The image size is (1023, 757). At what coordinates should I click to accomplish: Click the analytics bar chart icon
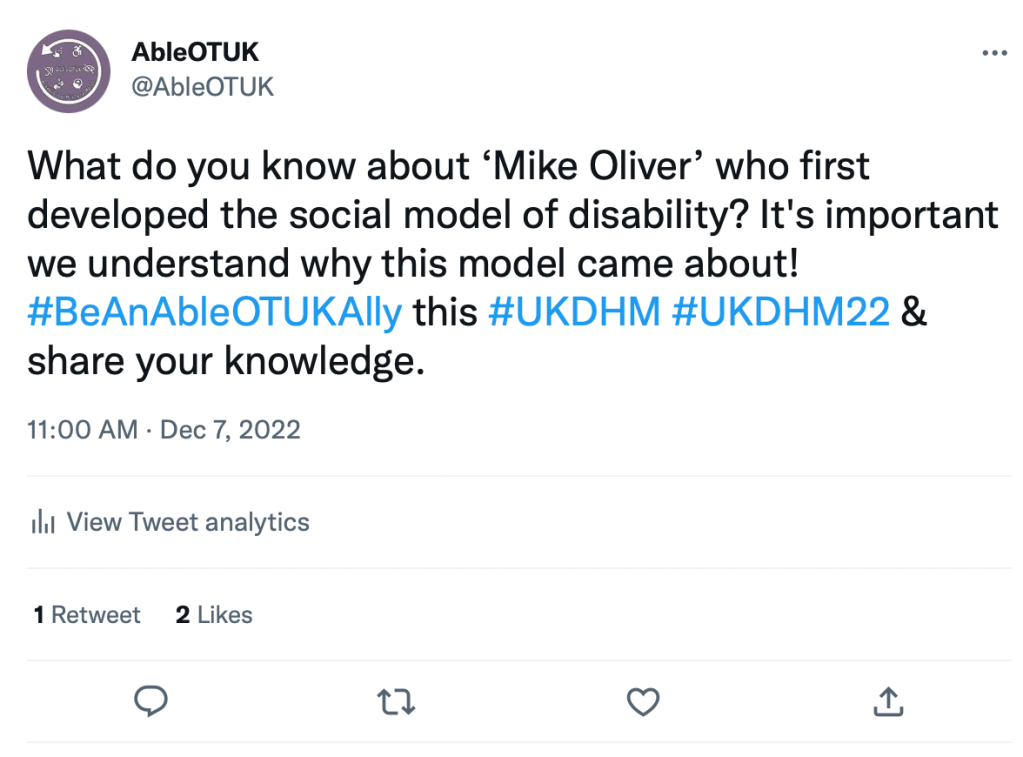[42, 522]
